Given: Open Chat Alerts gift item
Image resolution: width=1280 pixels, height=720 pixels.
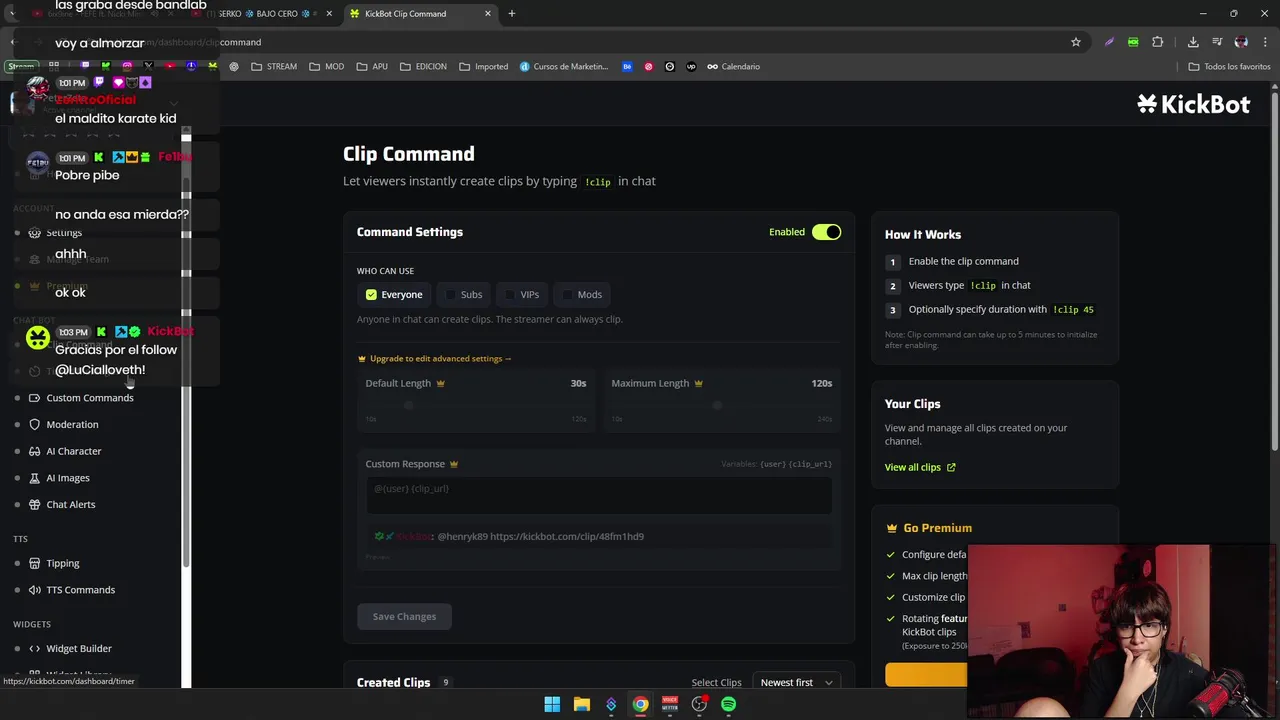Looking at the screenshot, I should coord(70,504).
